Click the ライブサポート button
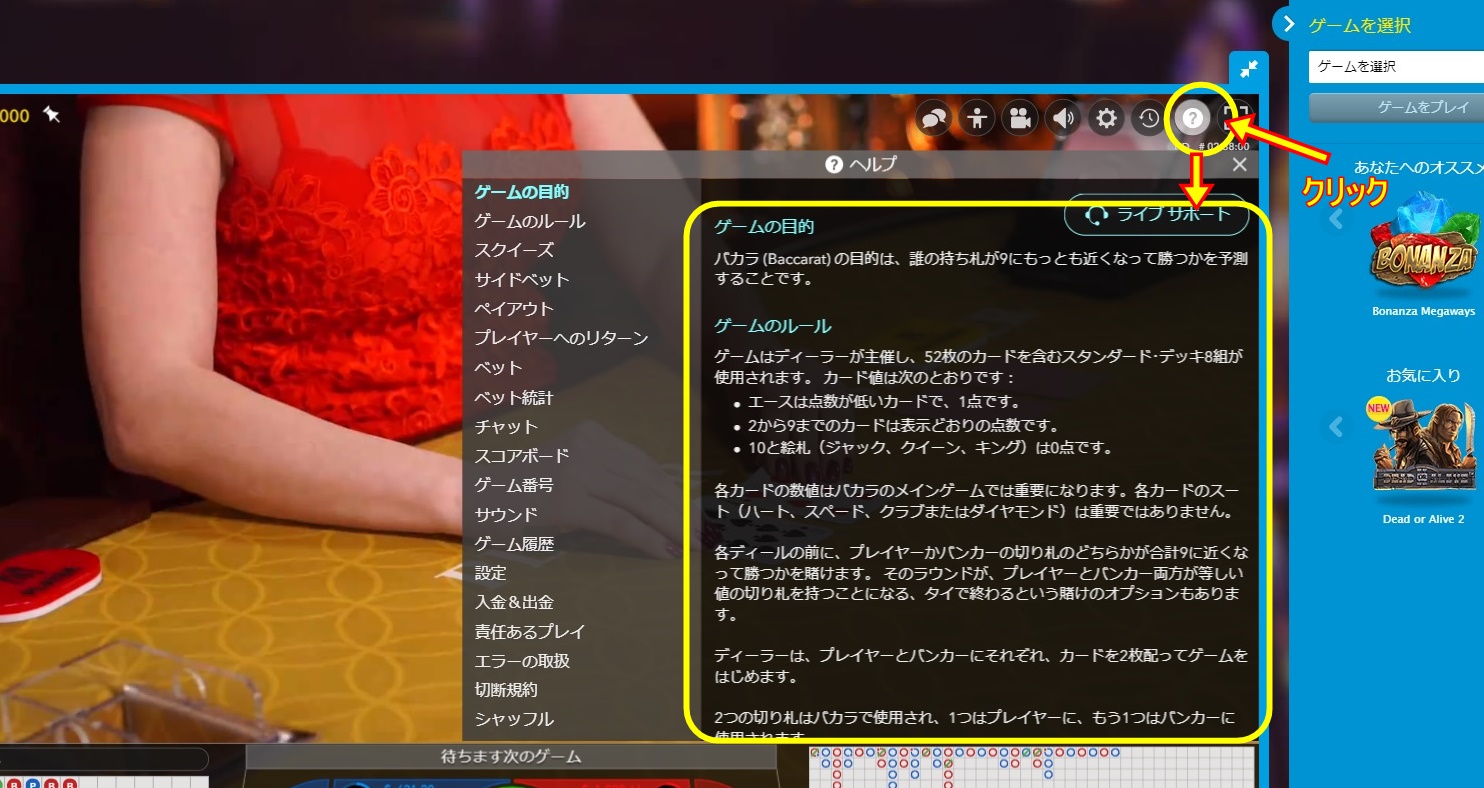Image resolution: width=1484 pixels, height=788 pixels. coord(1157,214)
